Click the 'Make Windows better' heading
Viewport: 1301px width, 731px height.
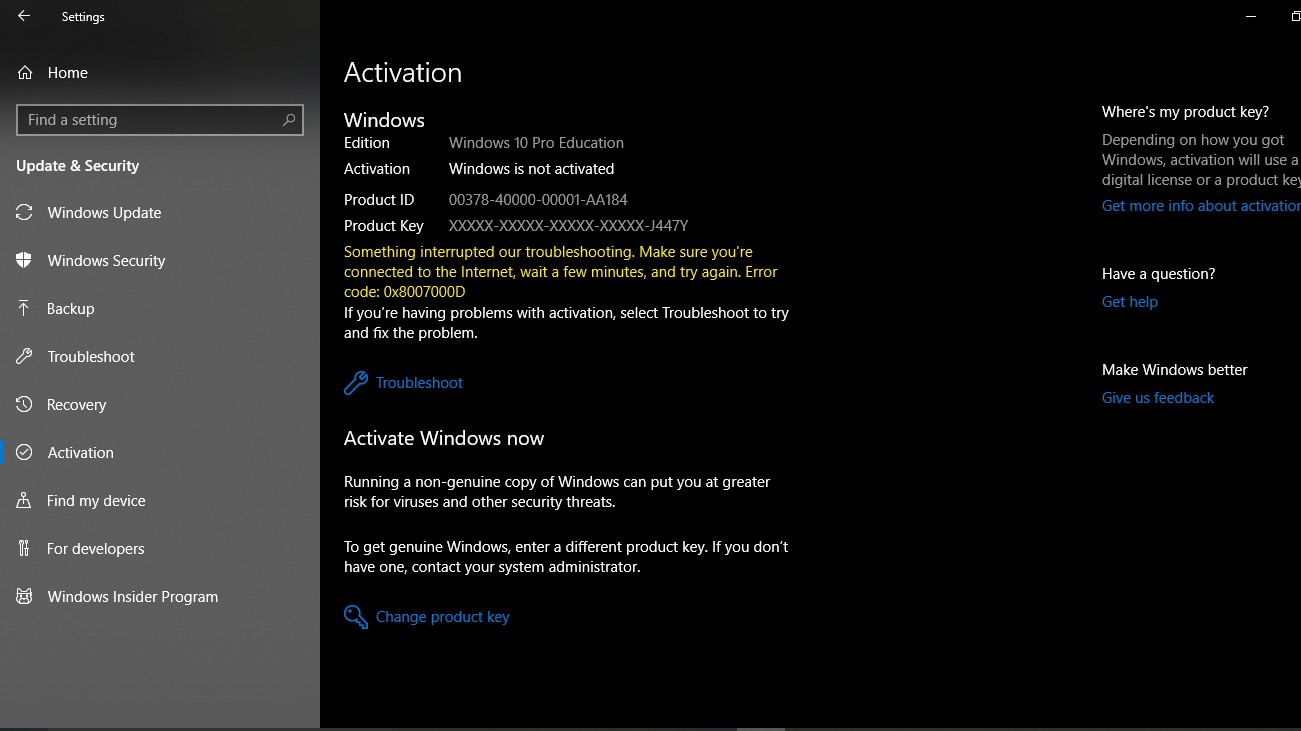(1175, 370)
